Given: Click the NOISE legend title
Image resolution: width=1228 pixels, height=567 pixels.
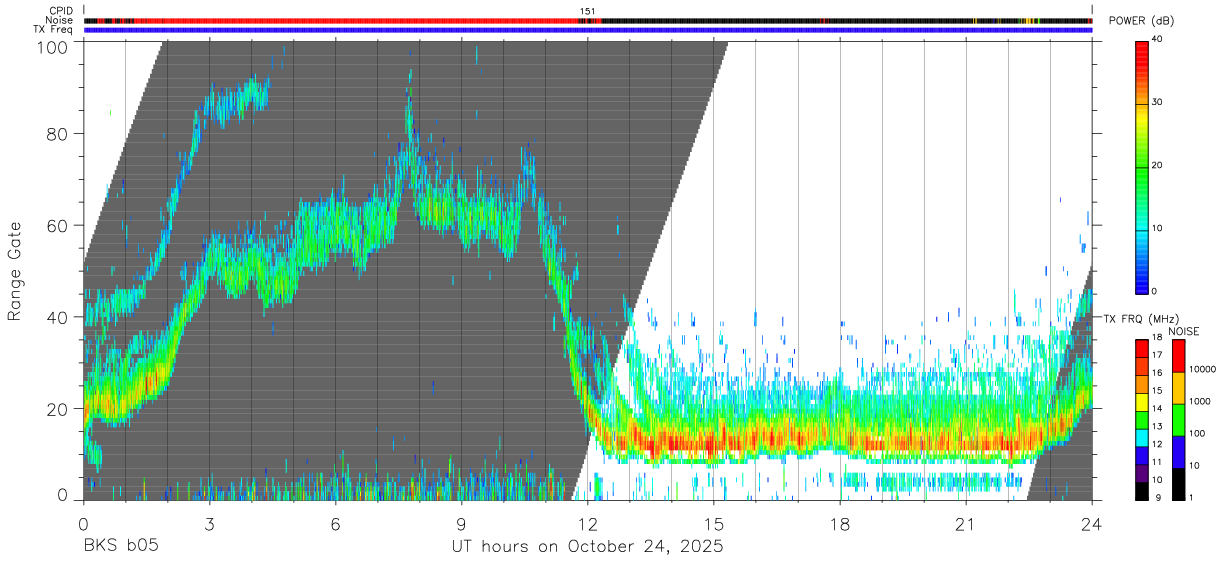Looking at the screenshot, I should click(x=1183, y=331).
